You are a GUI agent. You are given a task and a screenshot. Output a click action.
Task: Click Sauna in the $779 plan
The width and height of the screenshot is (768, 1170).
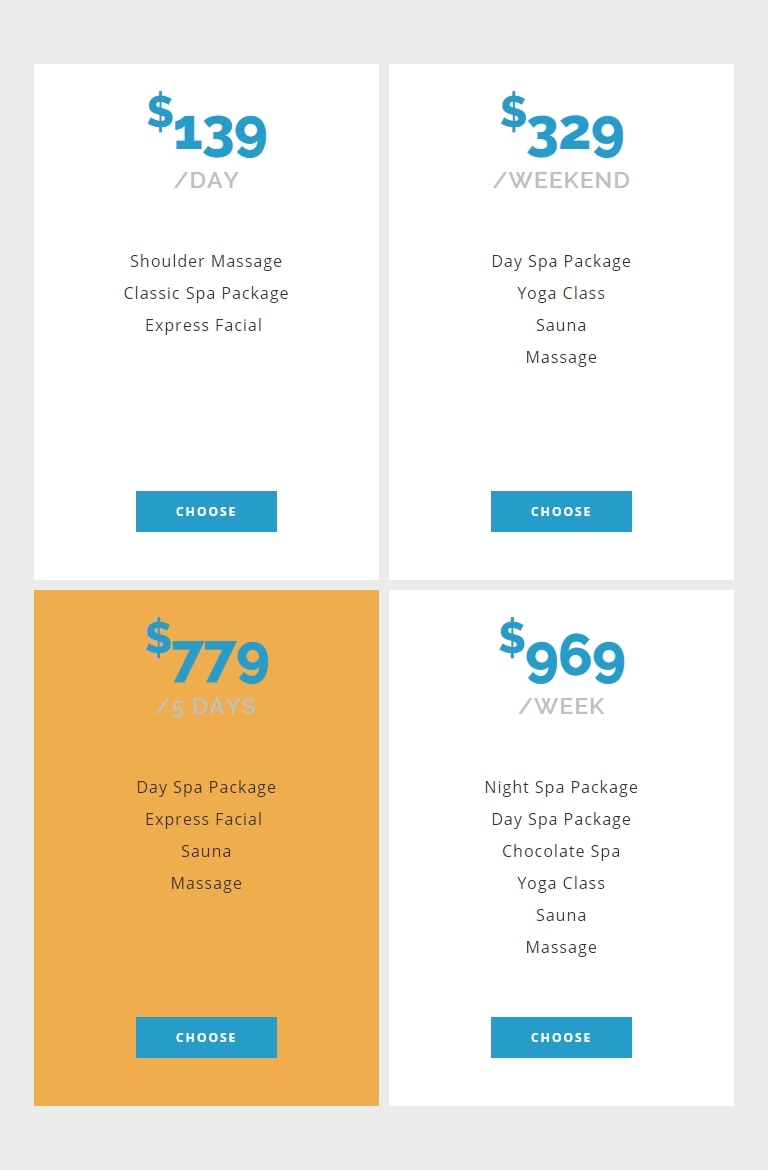206,851
